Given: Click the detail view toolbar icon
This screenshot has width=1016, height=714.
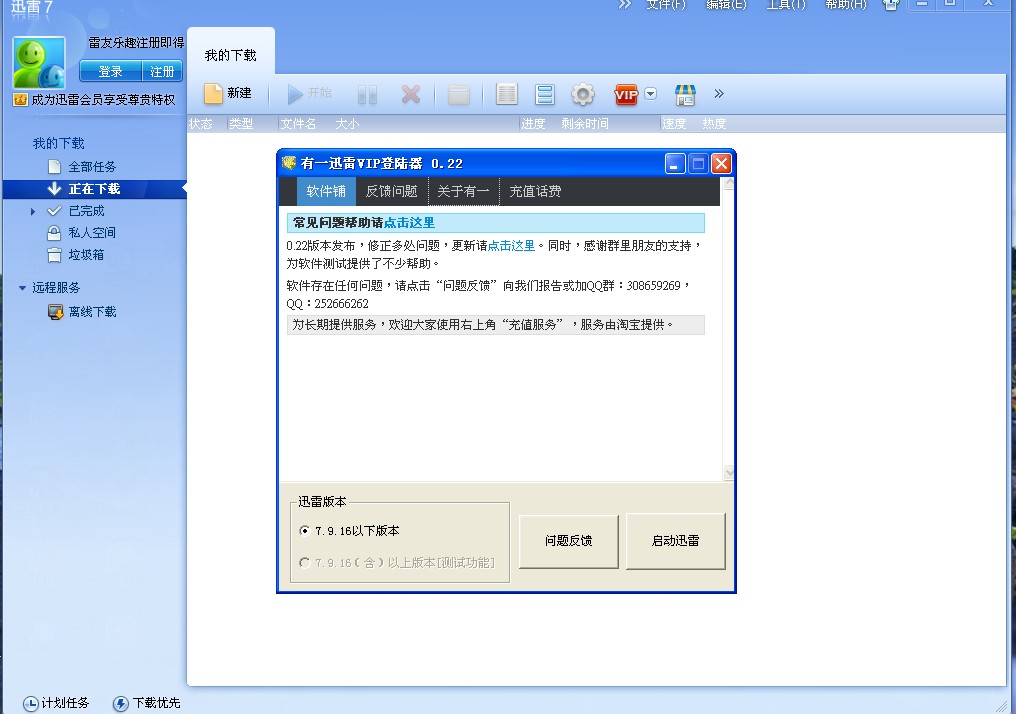Looking at the screenshot, I should (x=545, y=94).
